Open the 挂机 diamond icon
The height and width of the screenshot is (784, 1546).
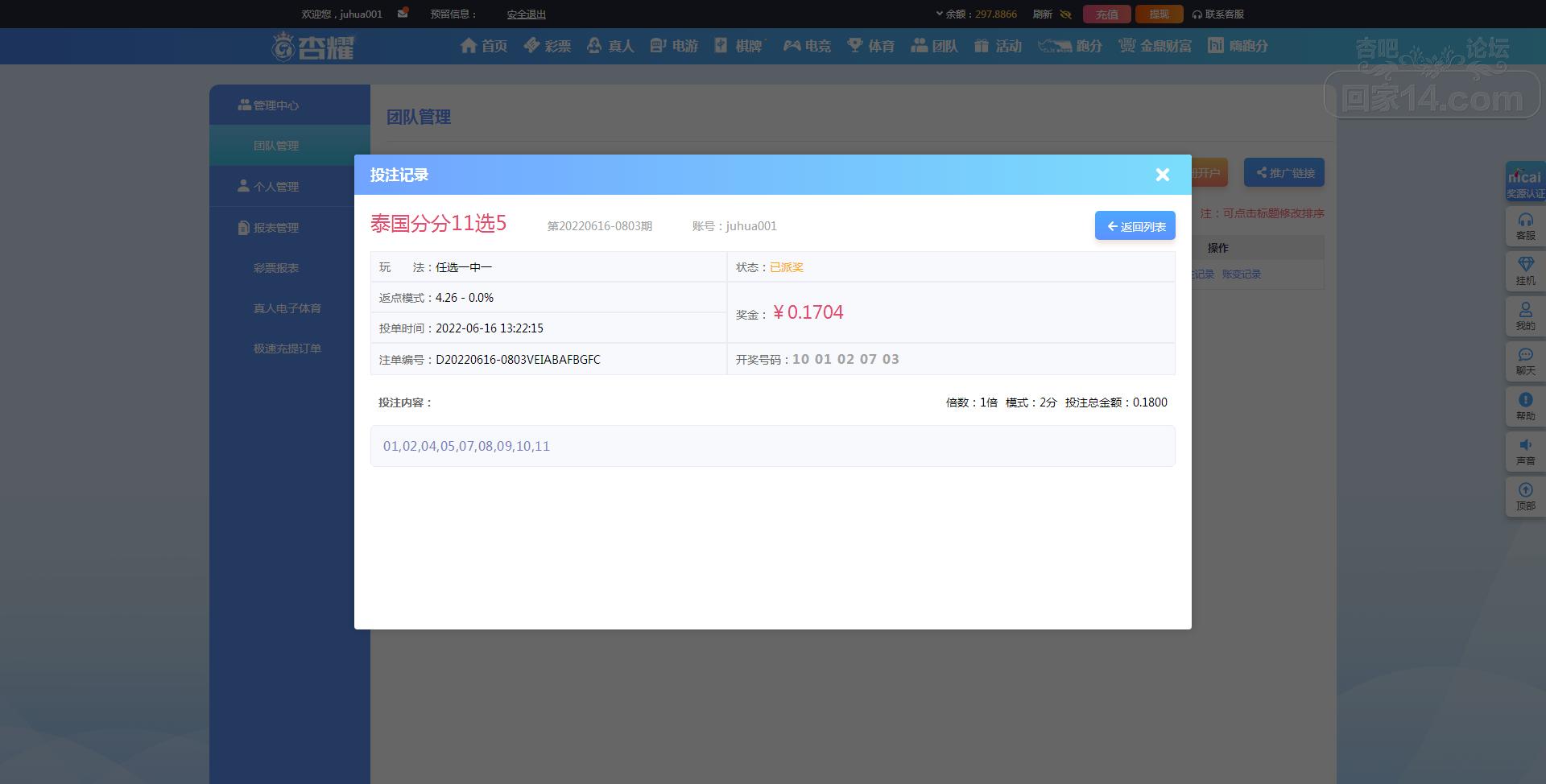(1525, 271)
